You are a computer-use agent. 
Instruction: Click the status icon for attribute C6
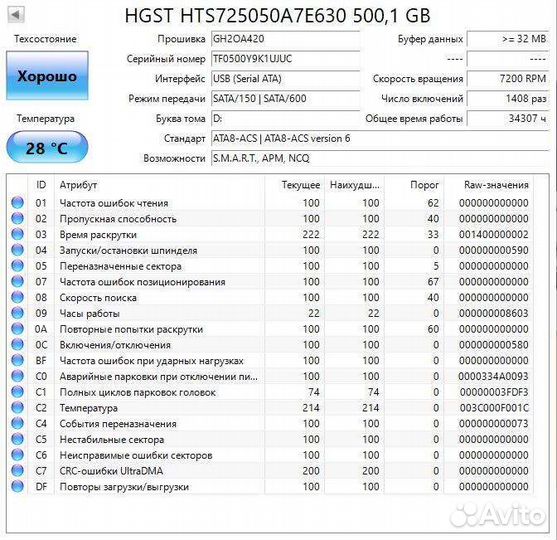click(x=17, y=454)
